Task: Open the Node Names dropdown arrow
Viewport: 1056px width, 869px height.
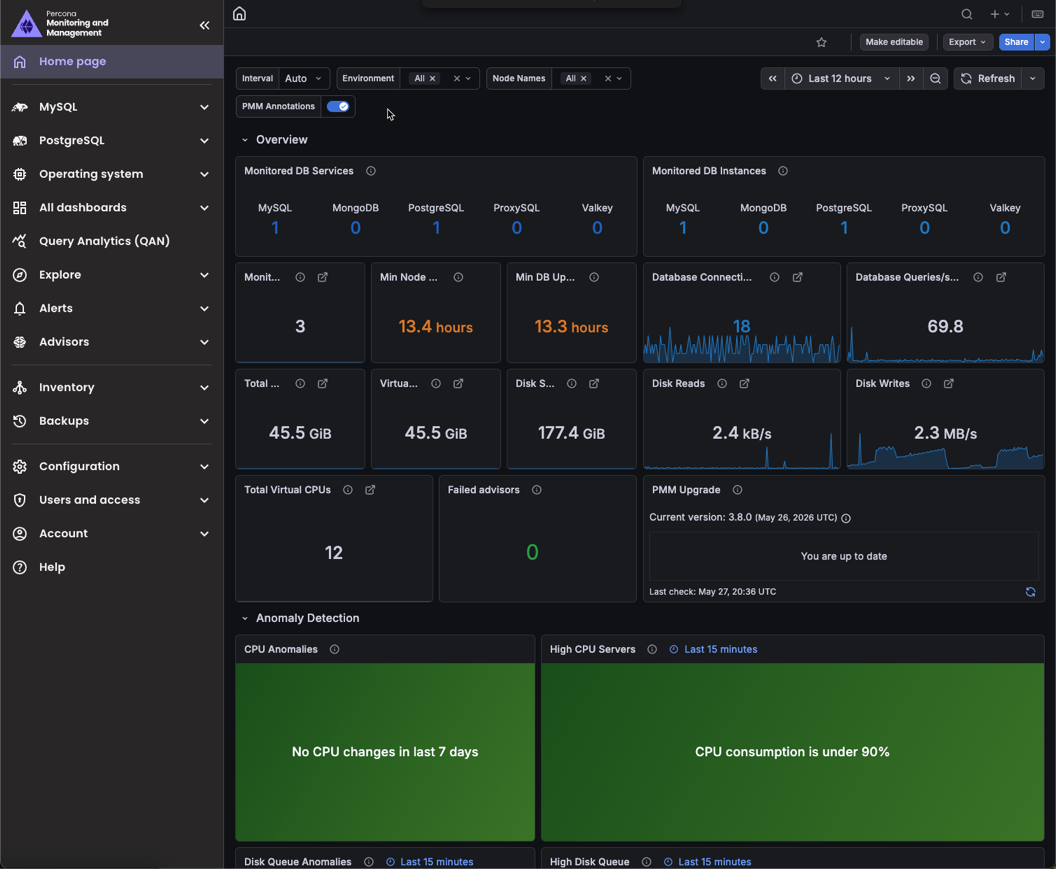Action: tap(620, 79)
